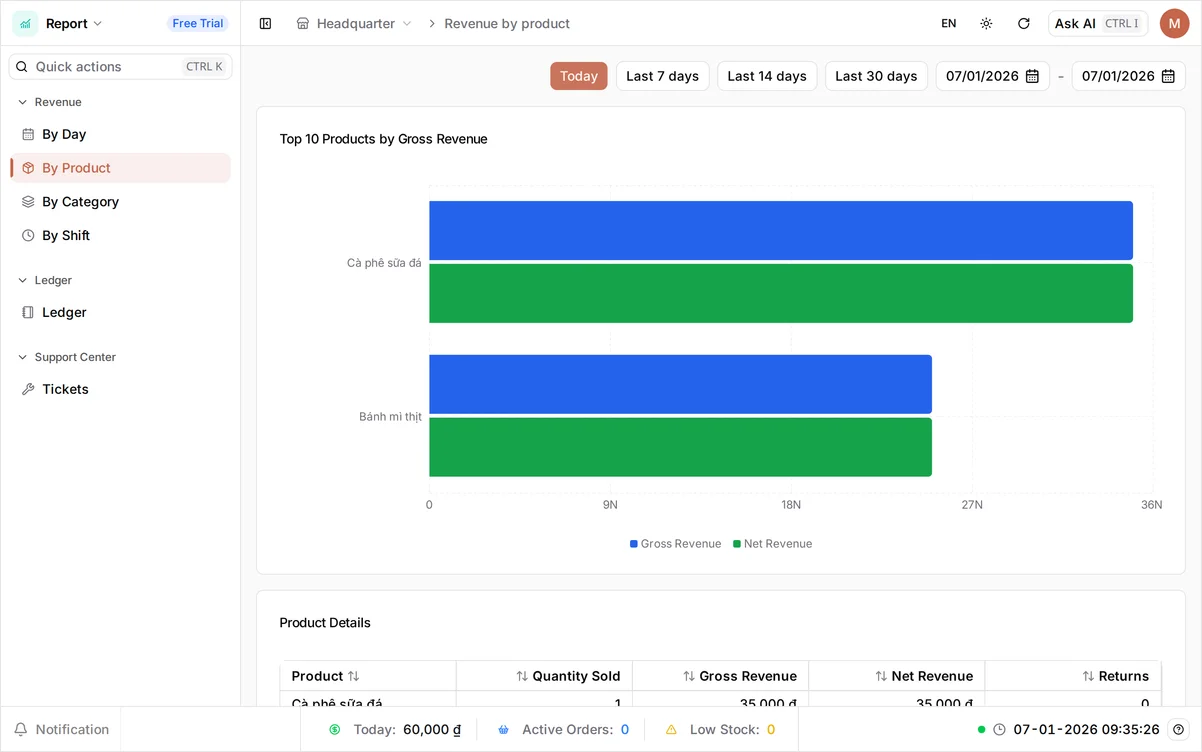Click the Bánh mì thịt gross revenue bar
Screen dimensions: 1202x752
click(681, 384)
